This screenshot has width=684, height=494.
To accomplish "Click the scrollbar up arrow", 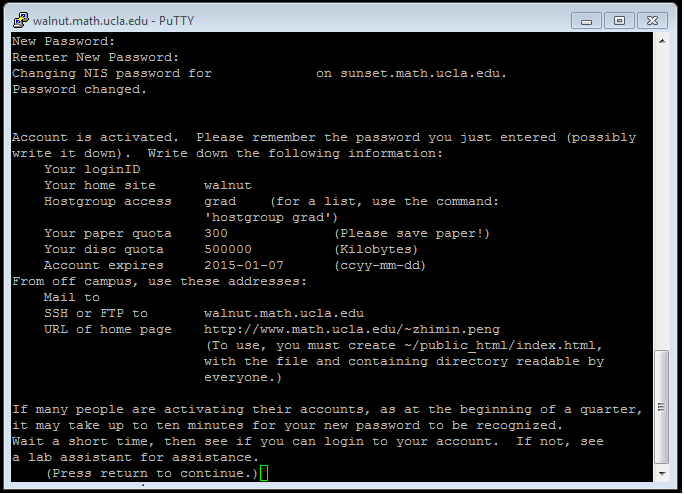I will [662, 41].
